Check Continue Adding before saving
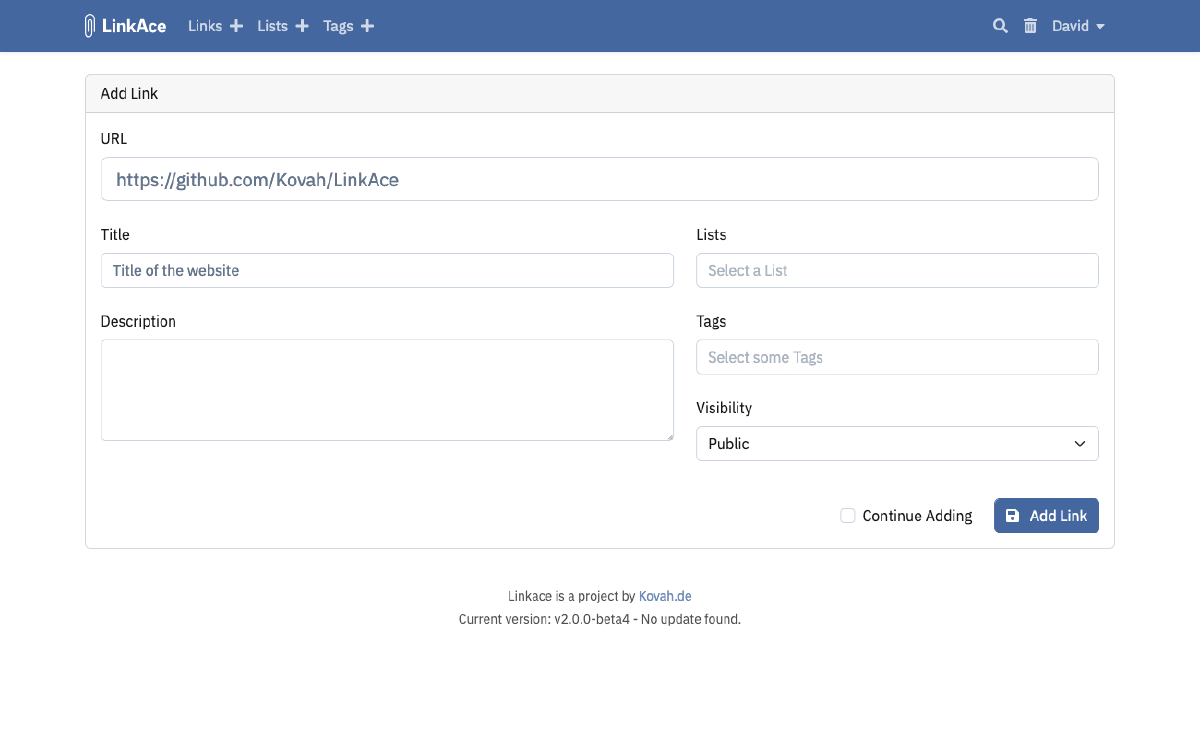Viewport: 1200px width, 738px height. click(848, 515)
